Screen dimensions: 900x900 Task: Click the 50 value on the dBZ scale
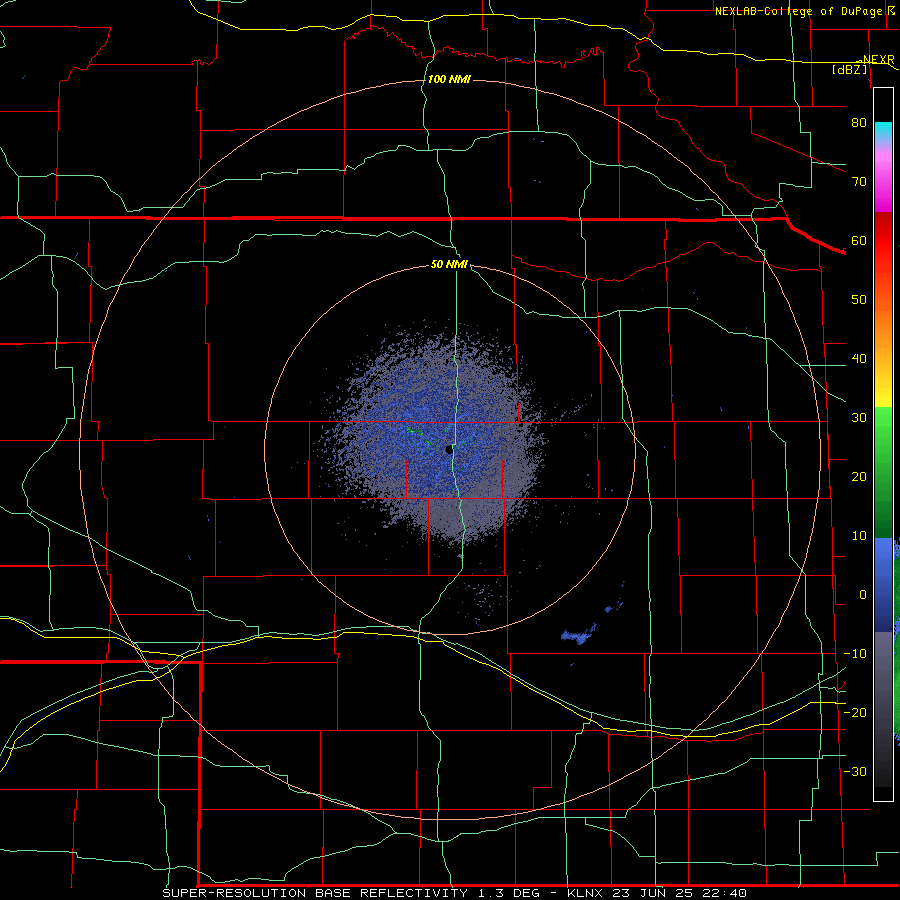pyautogui.click(x=859, y=300)
